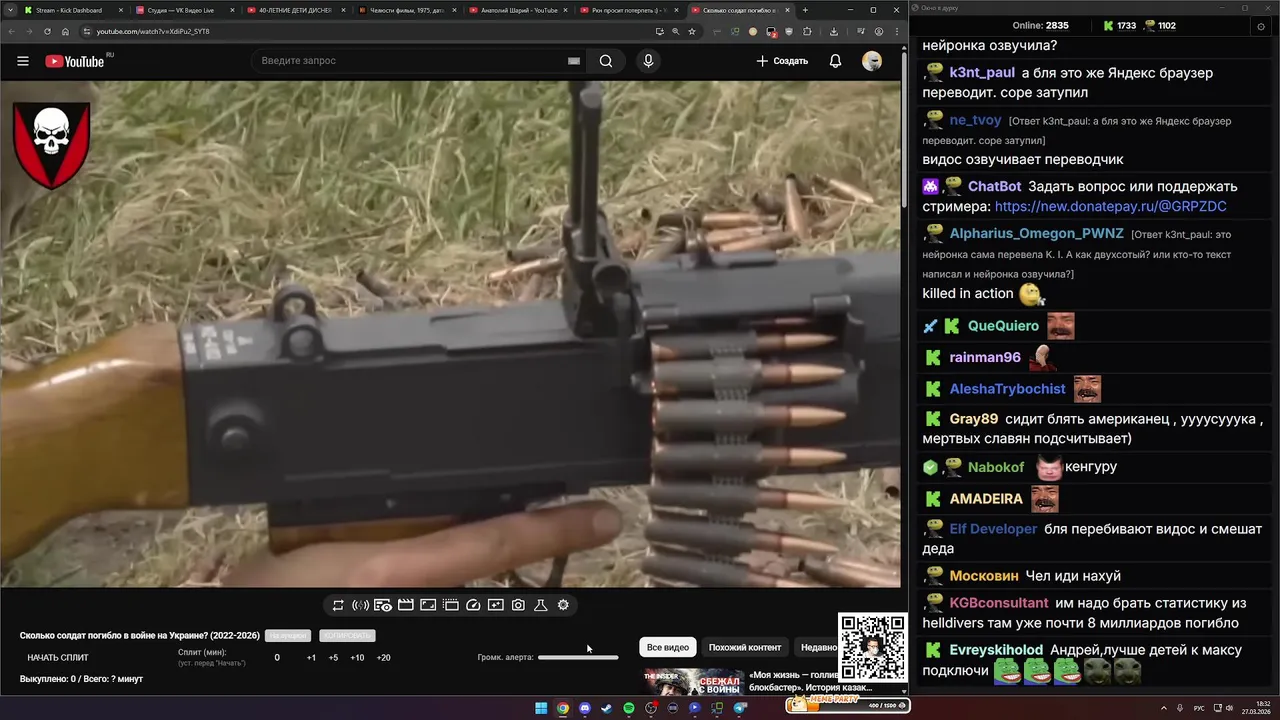Click the add-screen plus icon in video toolbar
This screenshot has height=720, width=1280.
coord(496,605)
